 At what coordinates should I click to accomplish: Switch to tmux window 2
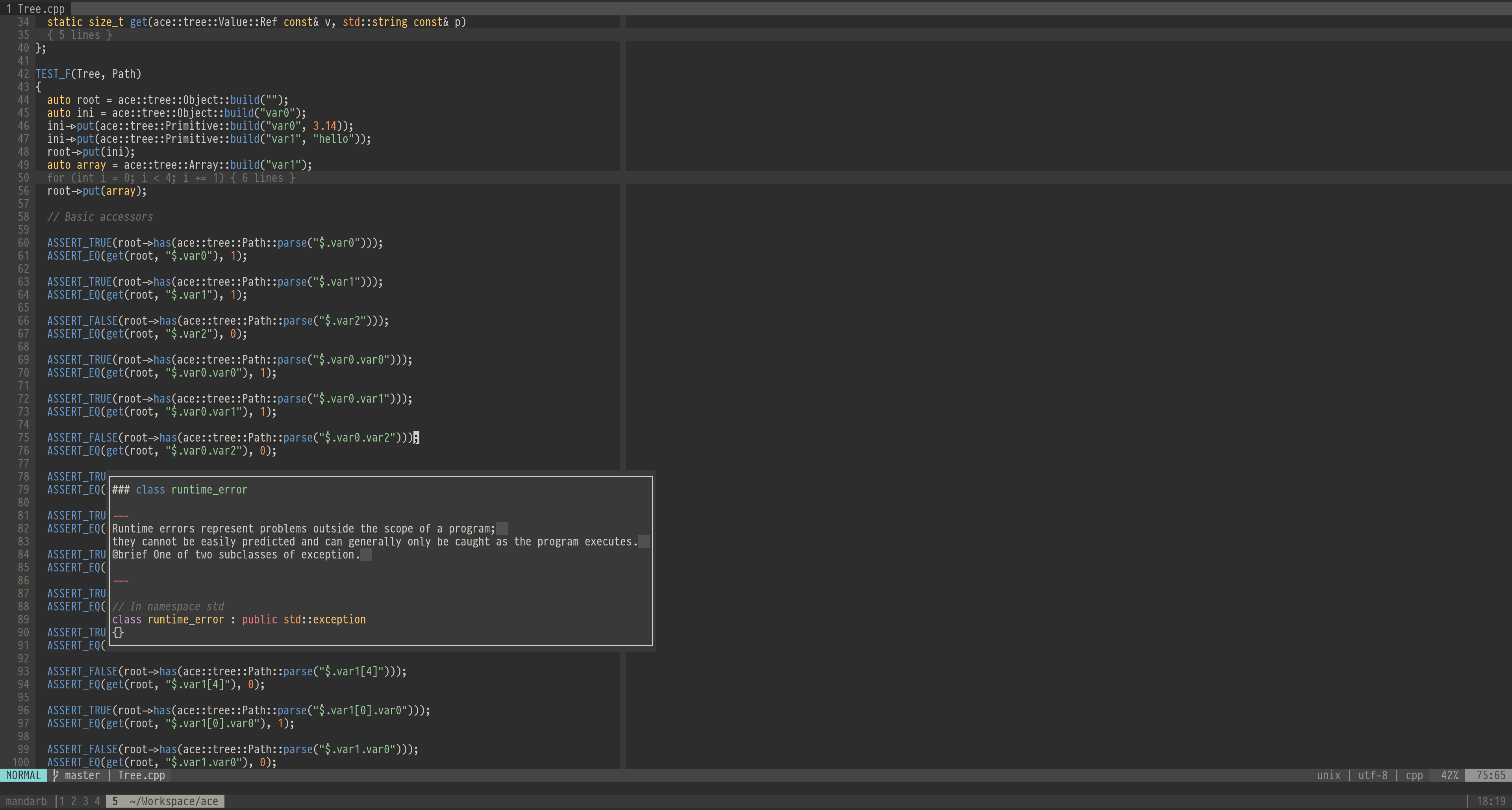coord(73,801)
